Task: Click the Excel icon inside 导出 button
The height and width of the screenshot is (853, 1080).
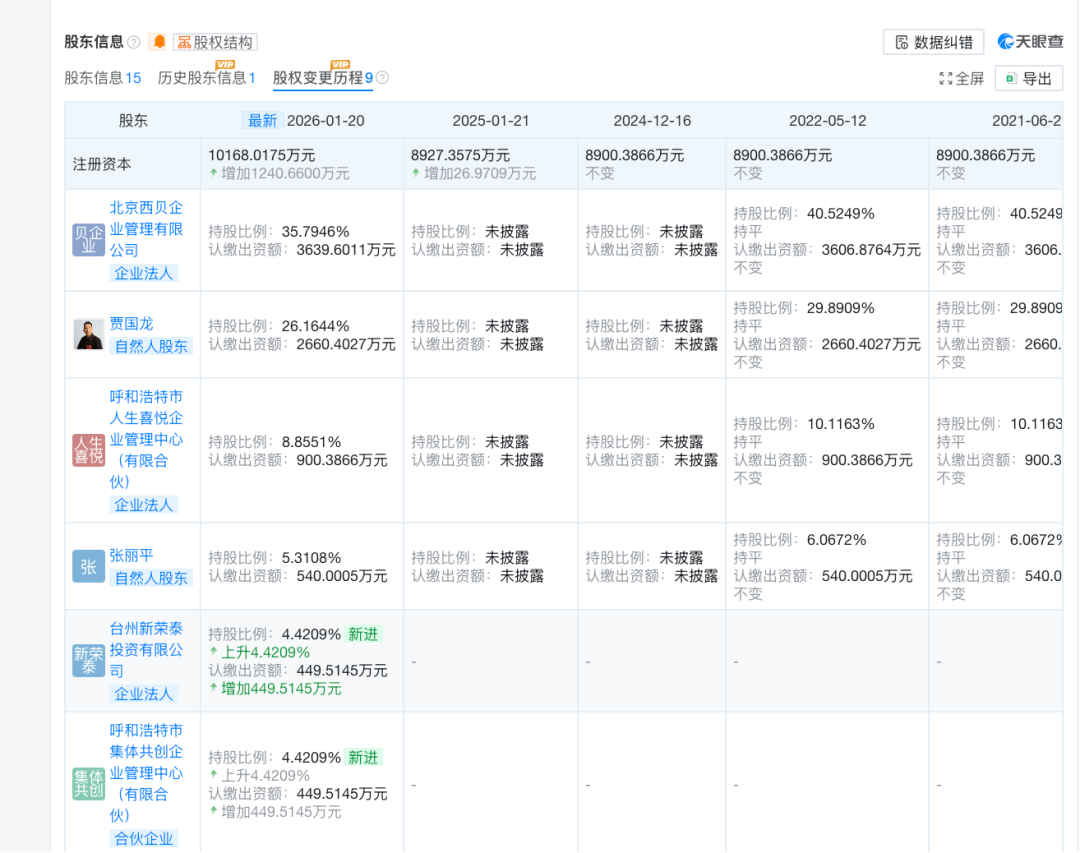Action: click(x=1013, y=78)
